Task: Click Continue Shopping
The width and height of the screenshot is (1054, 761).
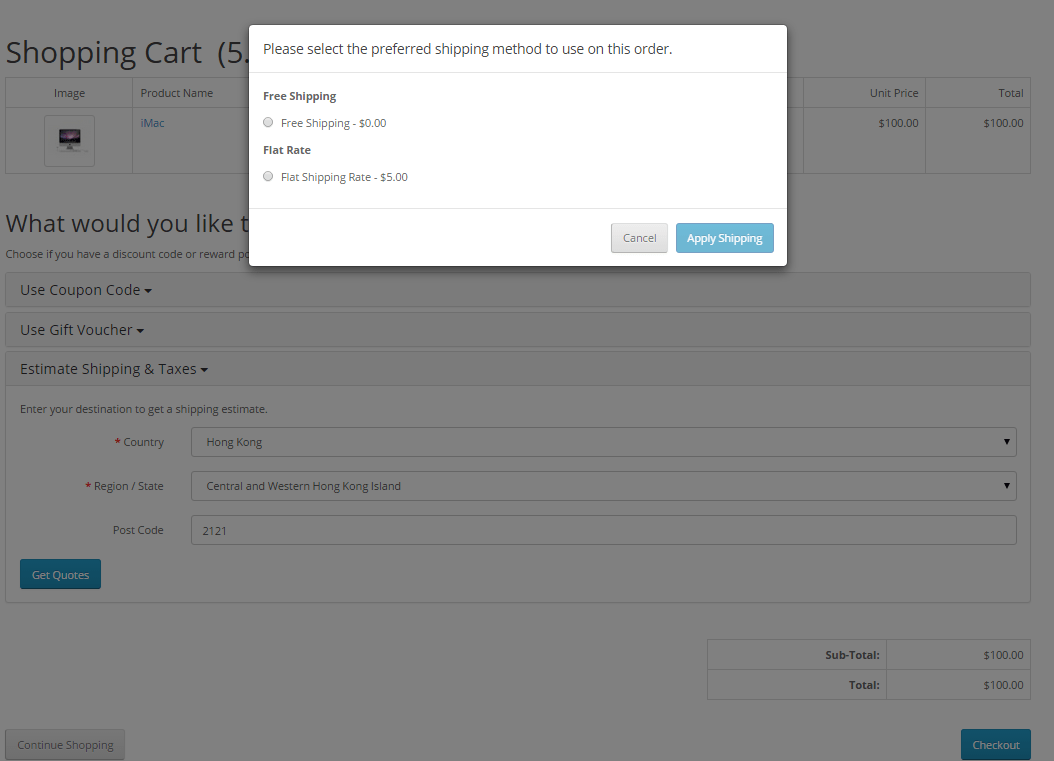Action: [x=64, y=744]
